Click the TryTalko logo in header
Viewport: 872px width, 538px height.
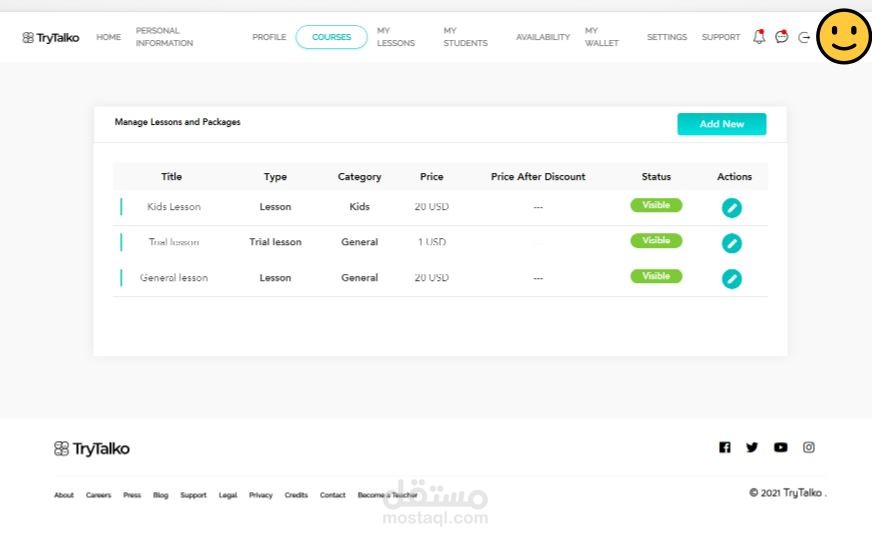[51, 37]
